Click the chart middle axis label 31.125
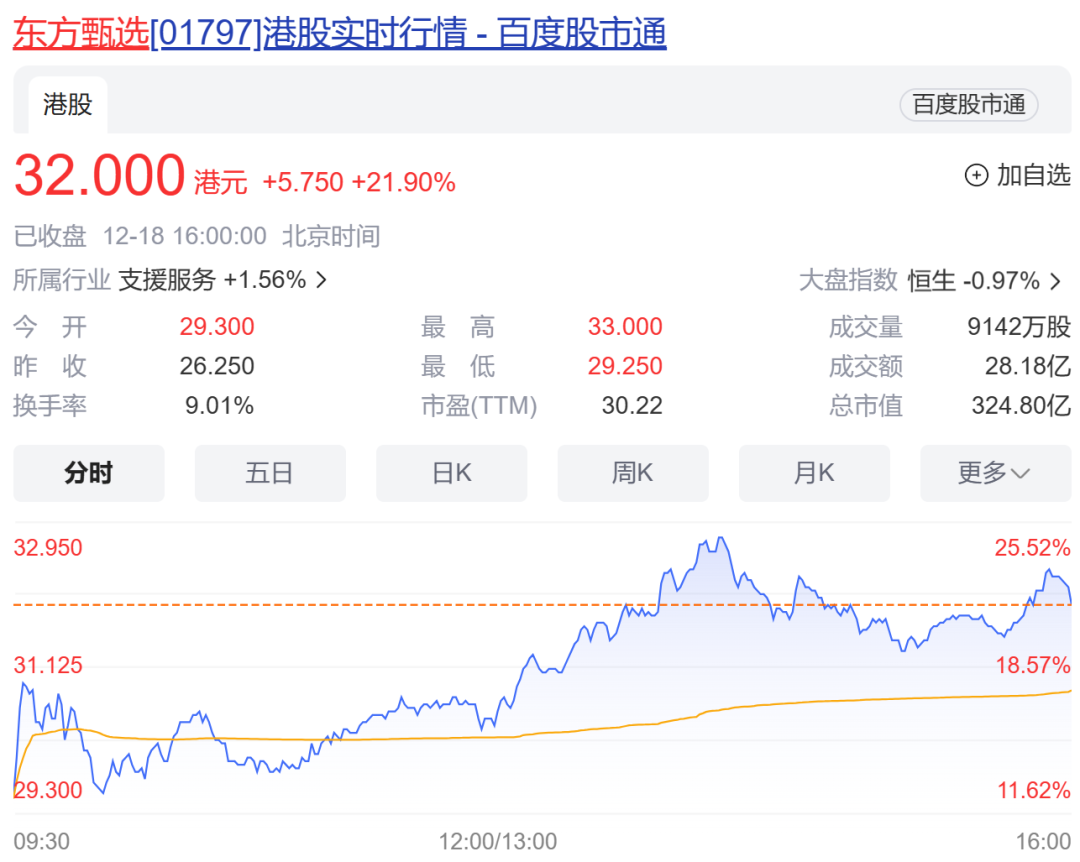1080x862 pixels. pos(48,666)
